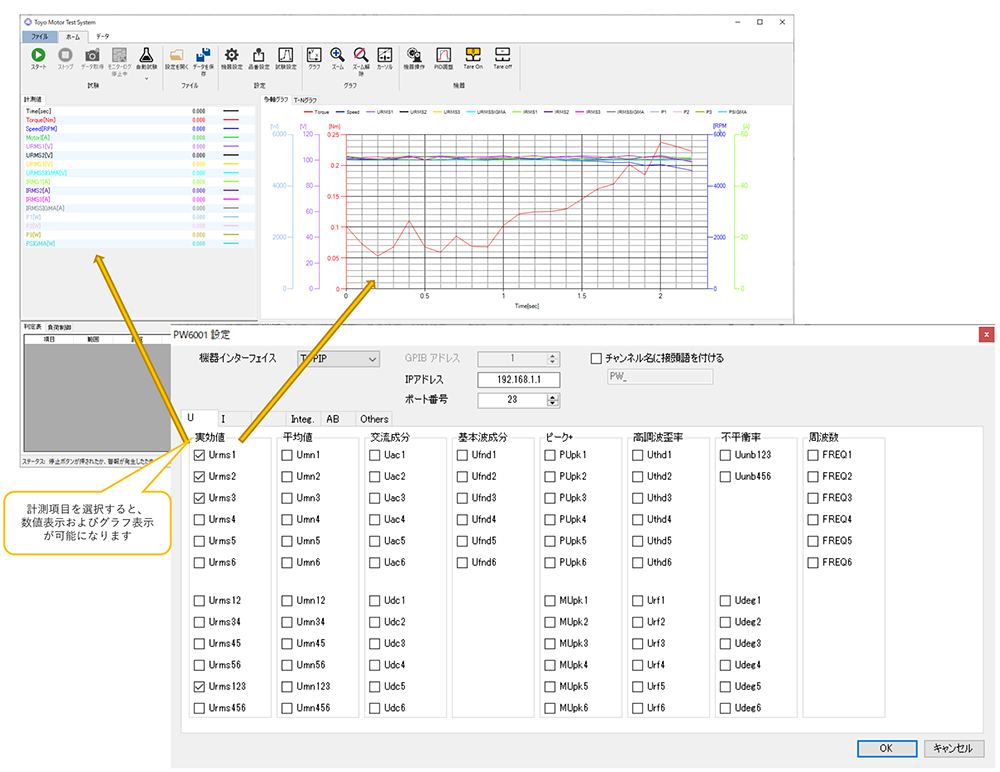1000x772 pixels.
Task: Click the blue Speed color line swatch
Action: [231, 129]
